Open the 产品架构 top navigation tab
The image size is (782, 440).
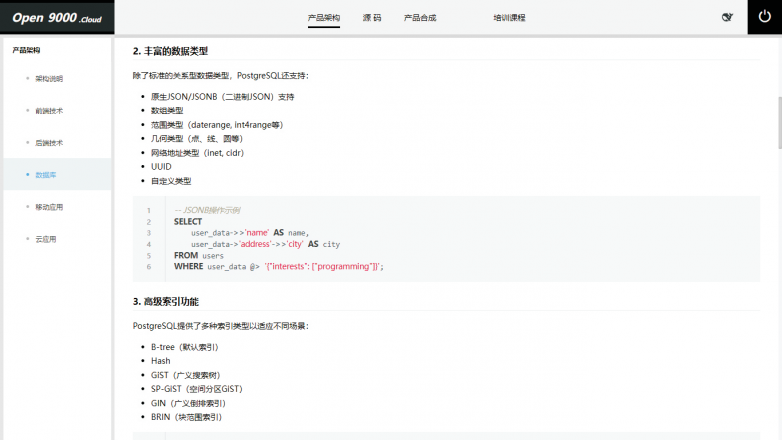323,18
